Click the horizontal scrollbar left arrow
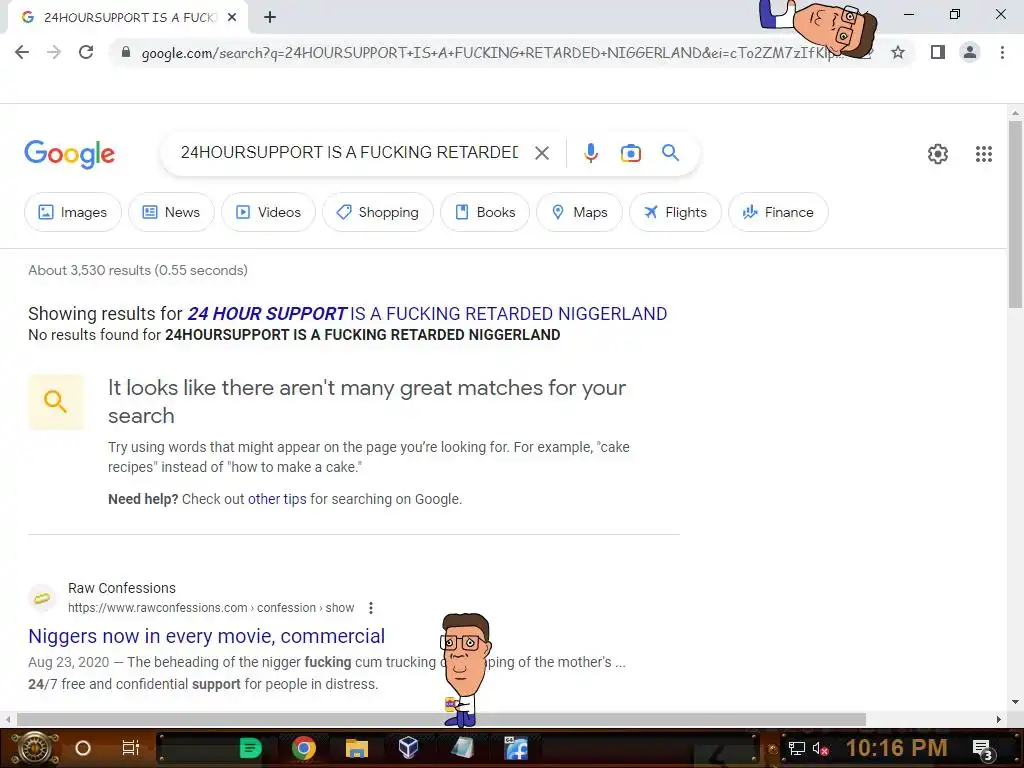1024x768 pixels. (x=7, y=720)
